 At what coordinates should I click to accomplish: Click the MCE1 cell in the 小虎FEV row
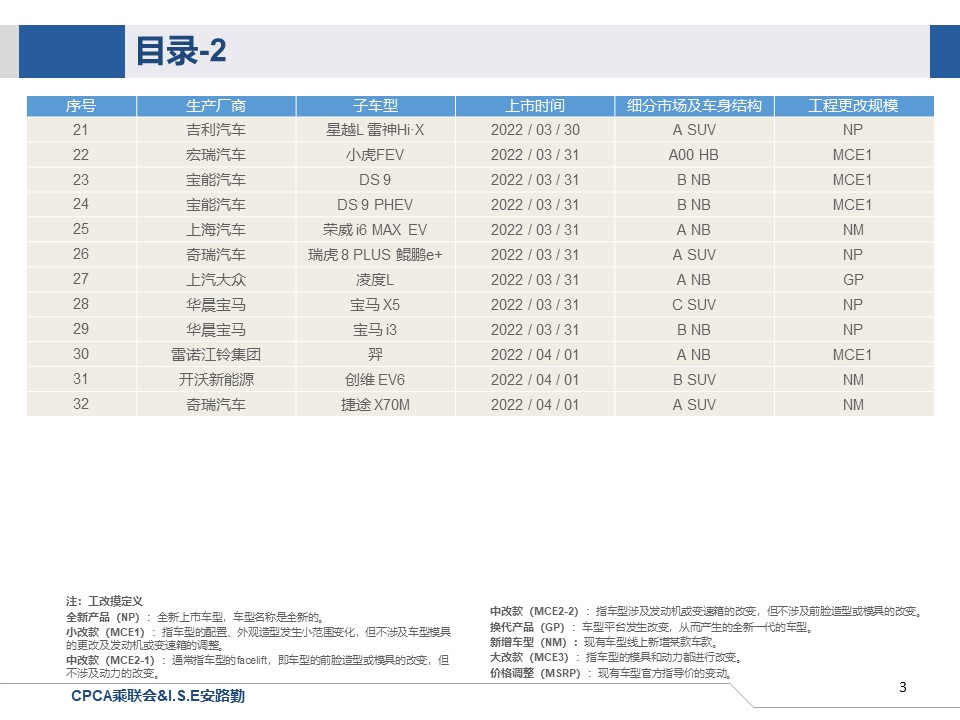point(854,155)
